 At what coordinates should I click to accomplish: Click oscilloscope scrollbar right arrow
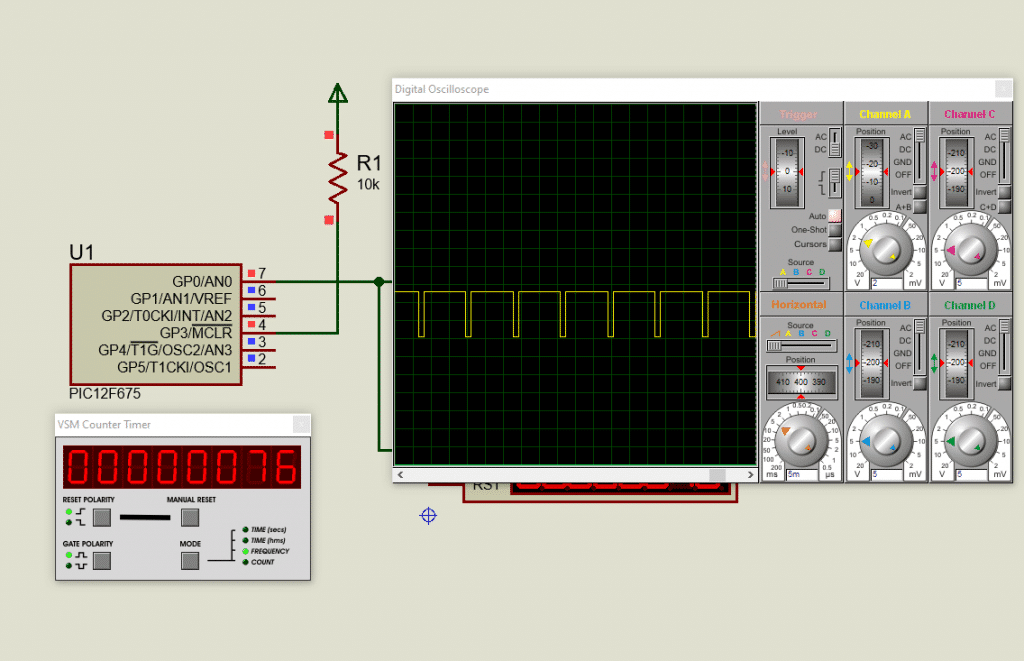[x=750, y=475]
